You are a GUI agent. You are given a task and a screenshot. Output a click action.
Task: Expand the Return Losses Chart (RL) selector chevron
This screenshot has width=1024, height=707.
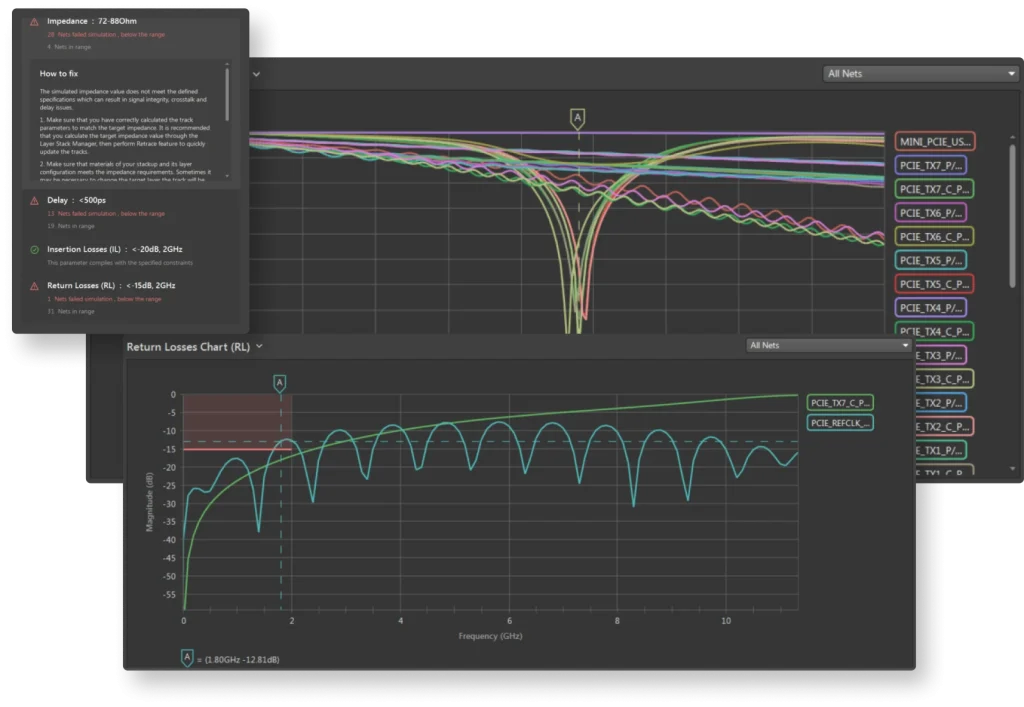coord(259,347)
